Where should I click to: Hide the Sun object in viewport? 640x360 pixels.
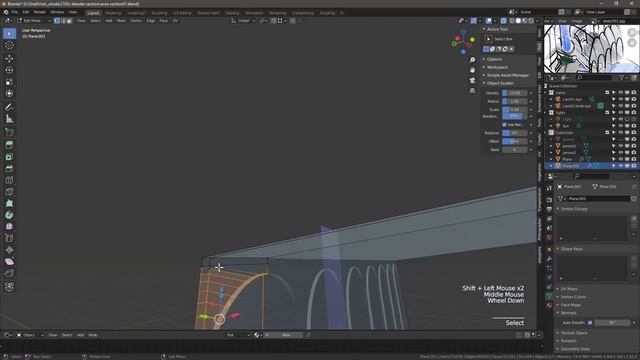[620, 126]
